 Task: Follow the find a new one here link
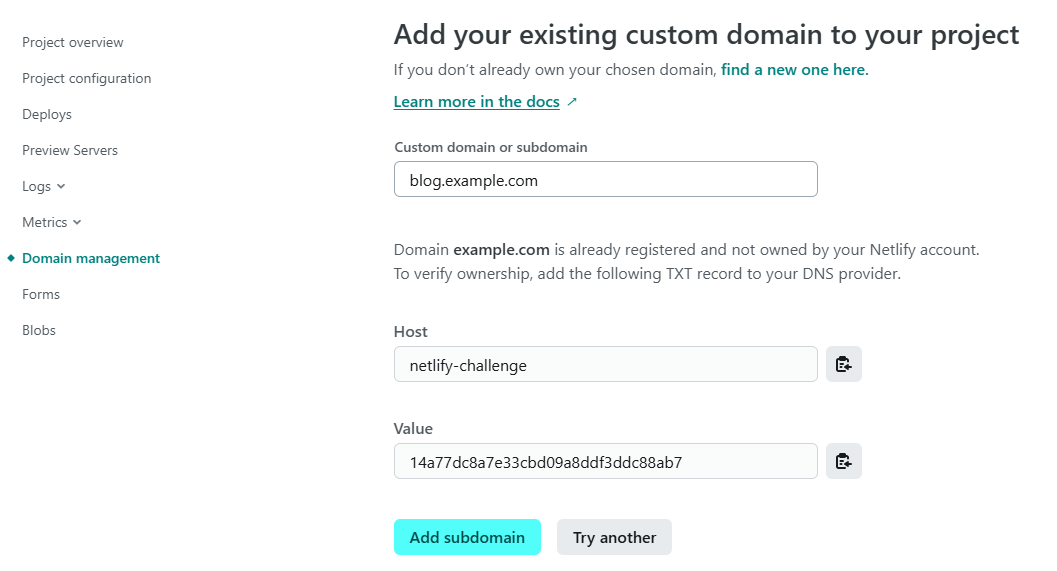795,69
